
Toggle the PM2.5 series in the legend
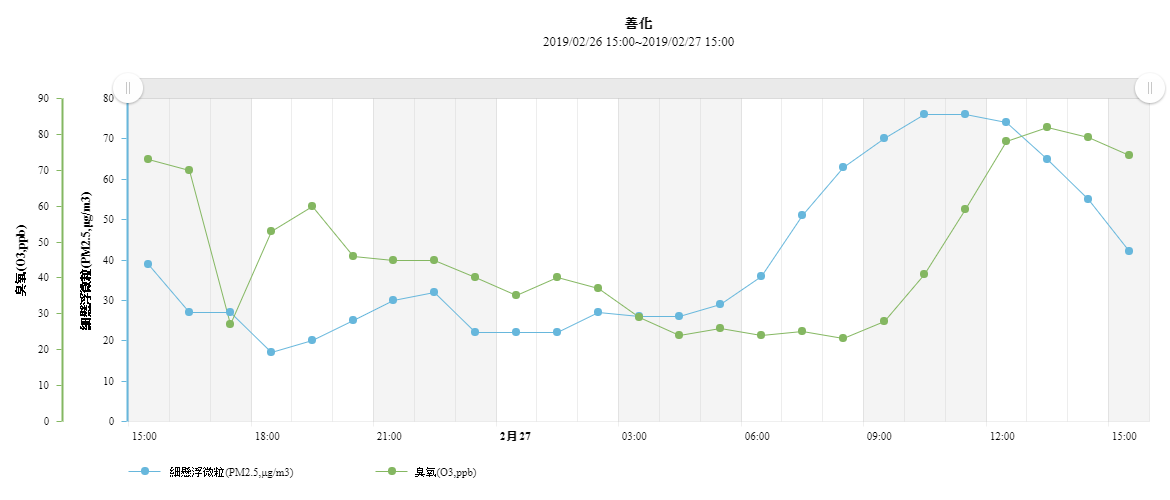(x=237, y=471)
